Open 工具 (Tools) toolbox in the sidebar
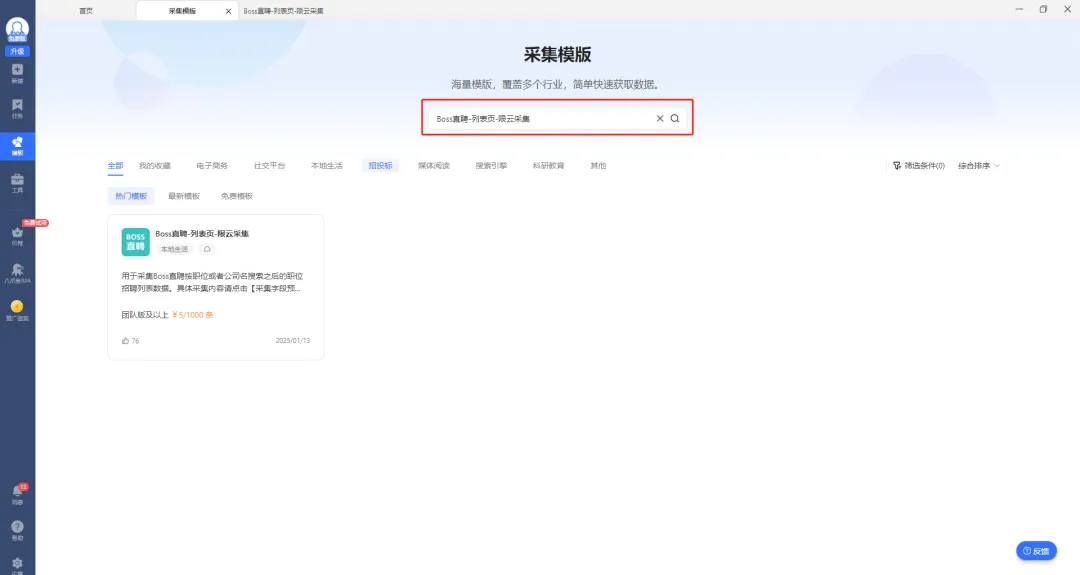Screen dimensions: 1080x575 pyautogui.click(x=17, y=182)
